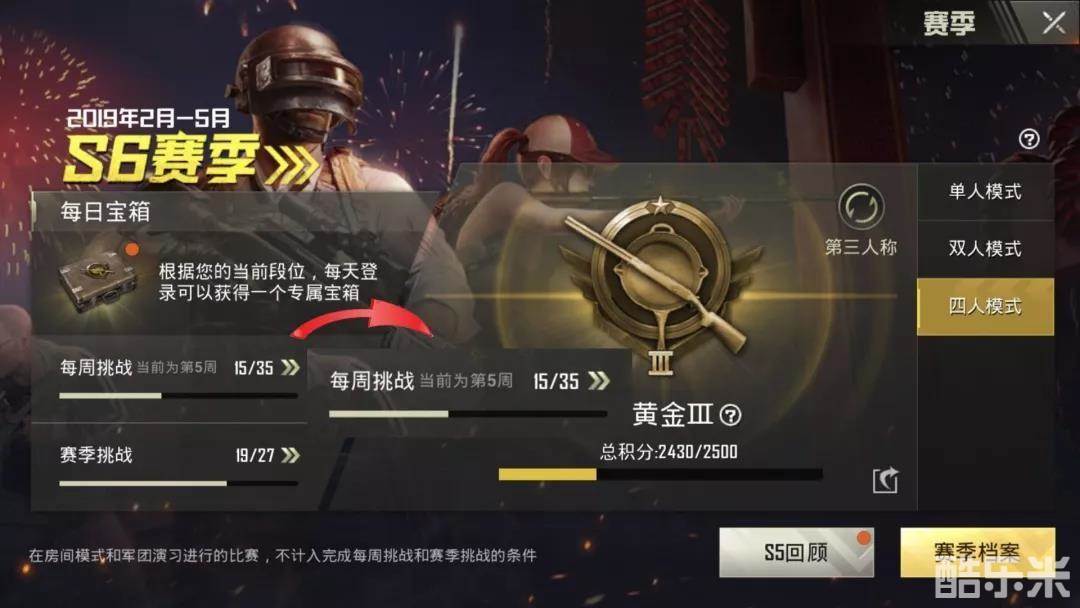Expand 赛季挑战 19/27 arrows
This screenshot has height=608, width=1080.
290,455
